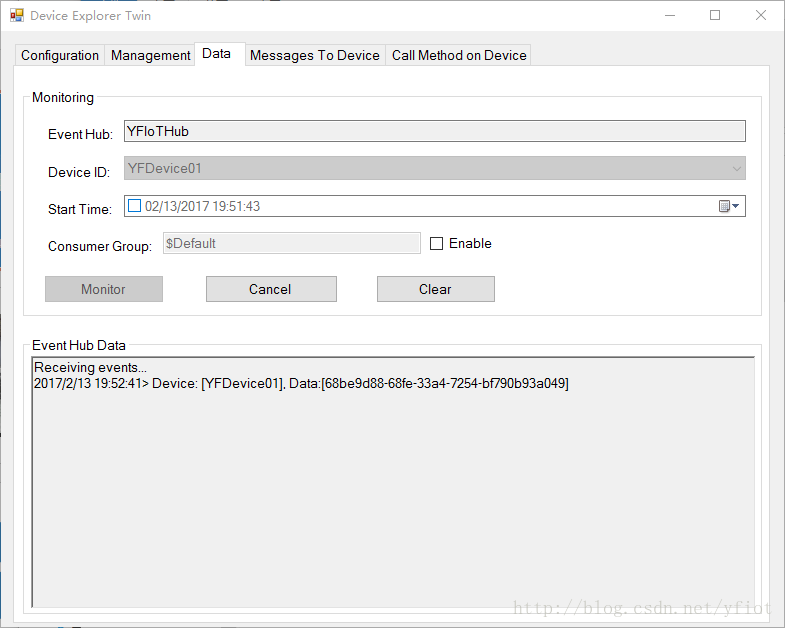The height and width of the screenshot is (628, 785).
Task: Go to Messages To Device tab
Action: pos(314,55)
